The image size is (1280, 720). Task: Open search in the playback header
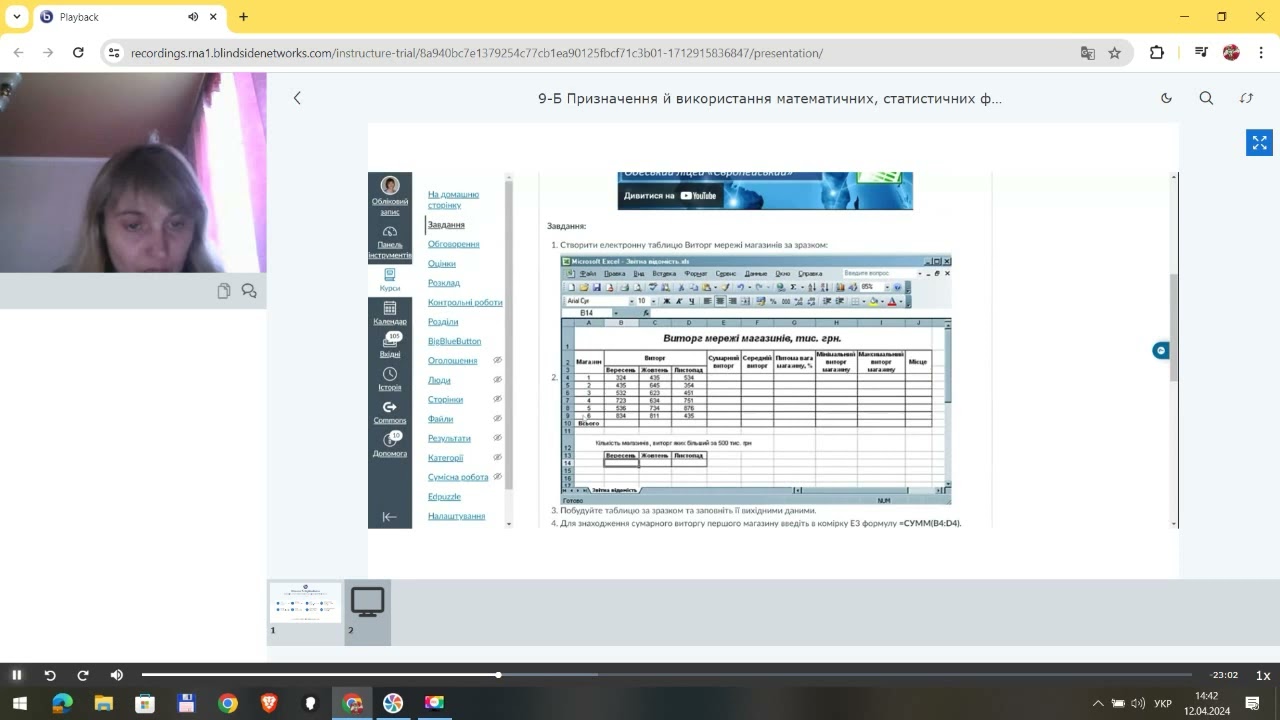[1206, 98]
